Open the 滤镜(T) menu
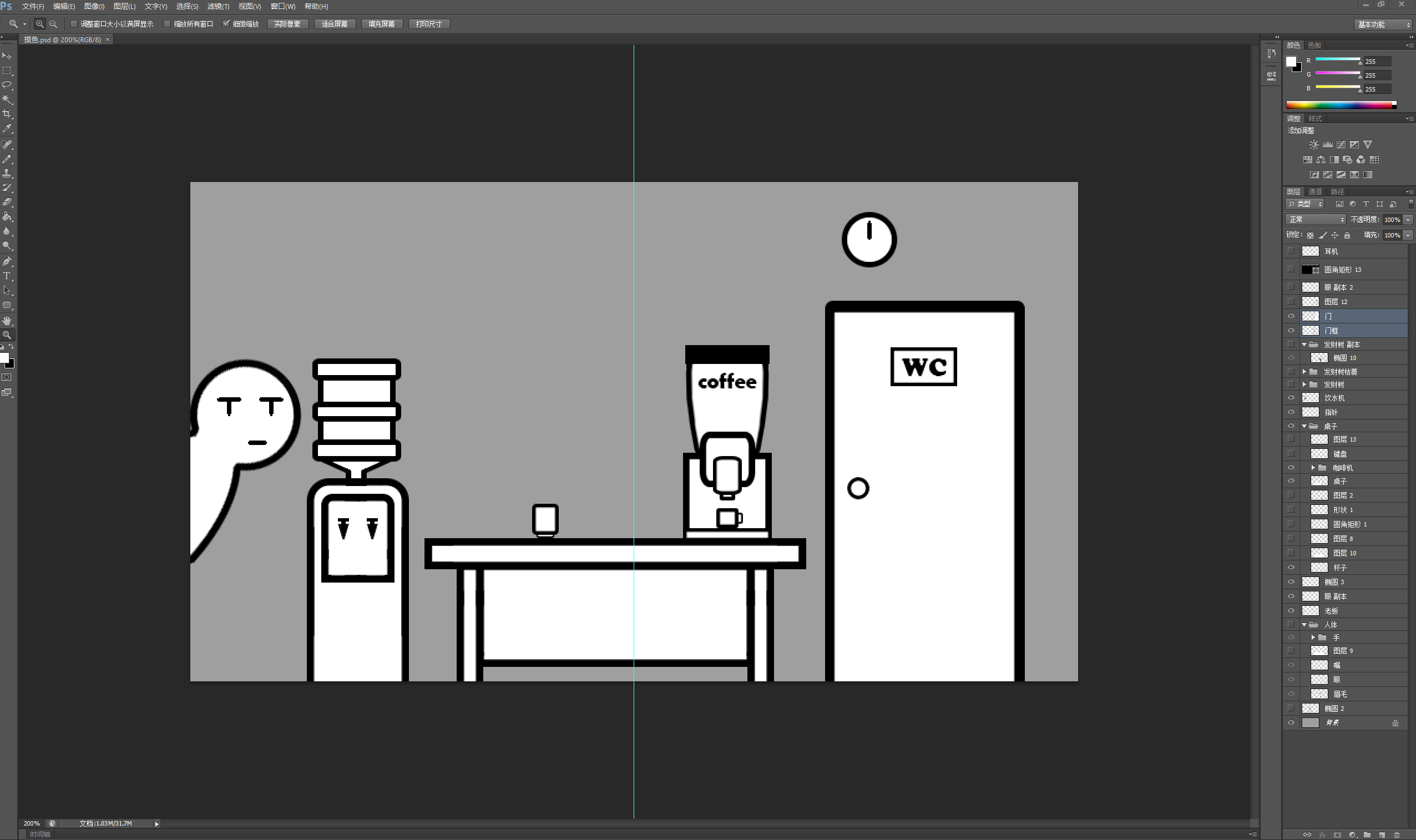 click(218, 6)
